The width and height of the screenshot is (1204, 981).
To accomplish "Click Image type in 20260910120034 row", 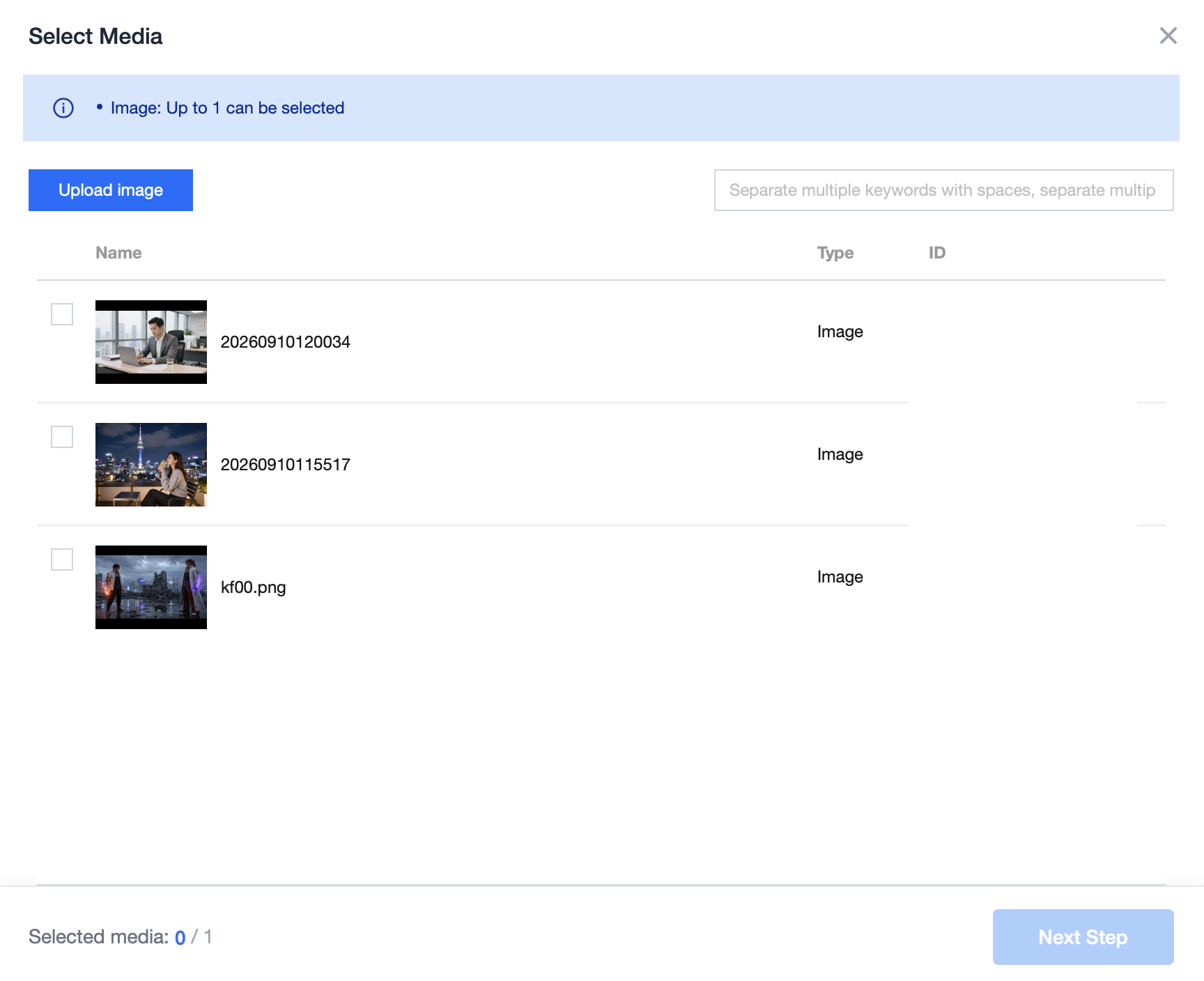I will [x=840, y=332].
